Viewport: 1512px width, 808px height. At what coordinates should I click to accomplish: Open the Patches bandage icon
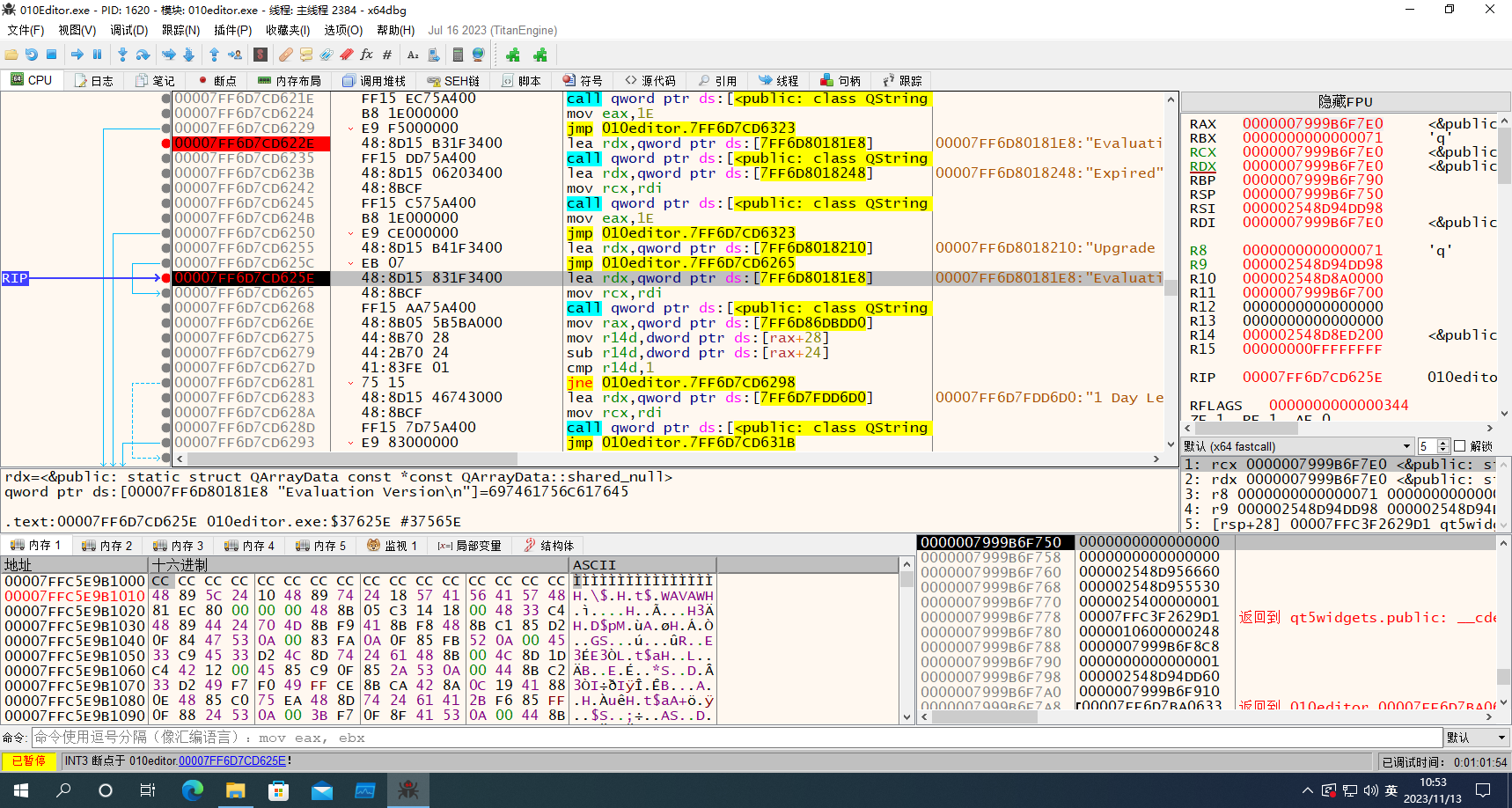coord(286,55)
